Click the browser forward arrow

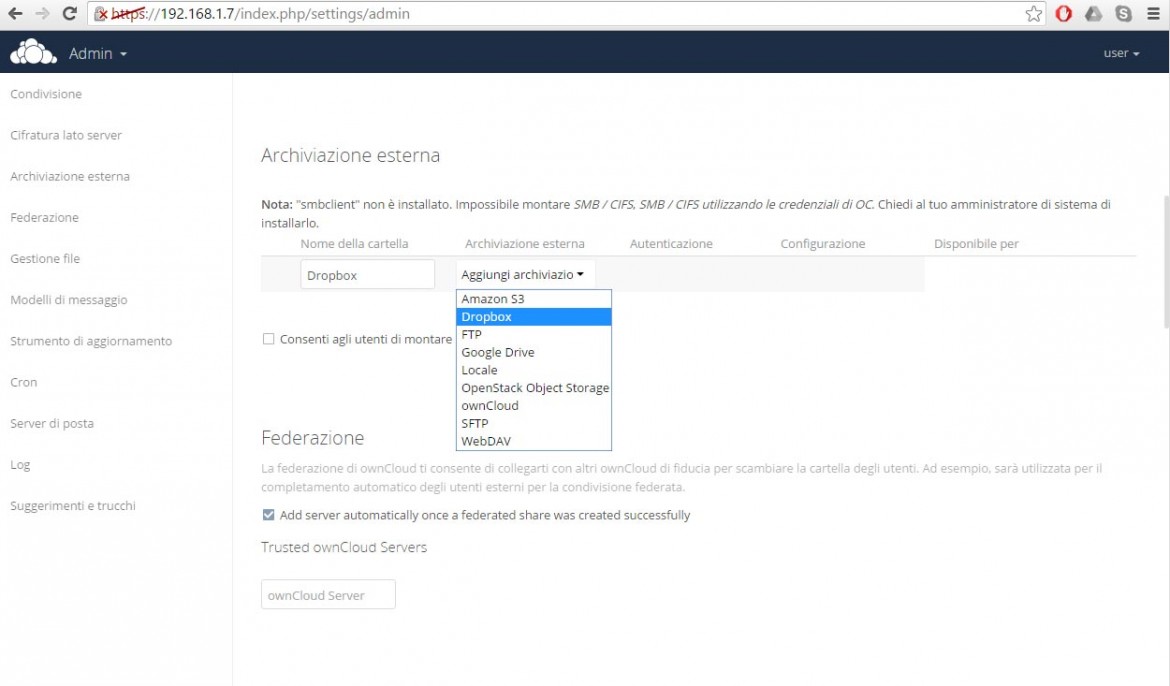click(43, 13)
